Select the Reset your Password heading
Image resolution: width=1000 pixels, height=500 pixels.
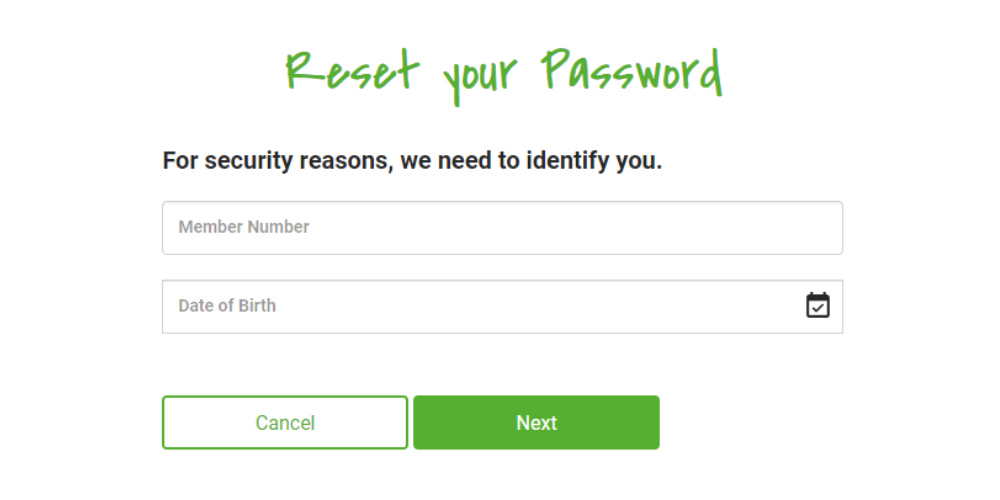[503, 73]
